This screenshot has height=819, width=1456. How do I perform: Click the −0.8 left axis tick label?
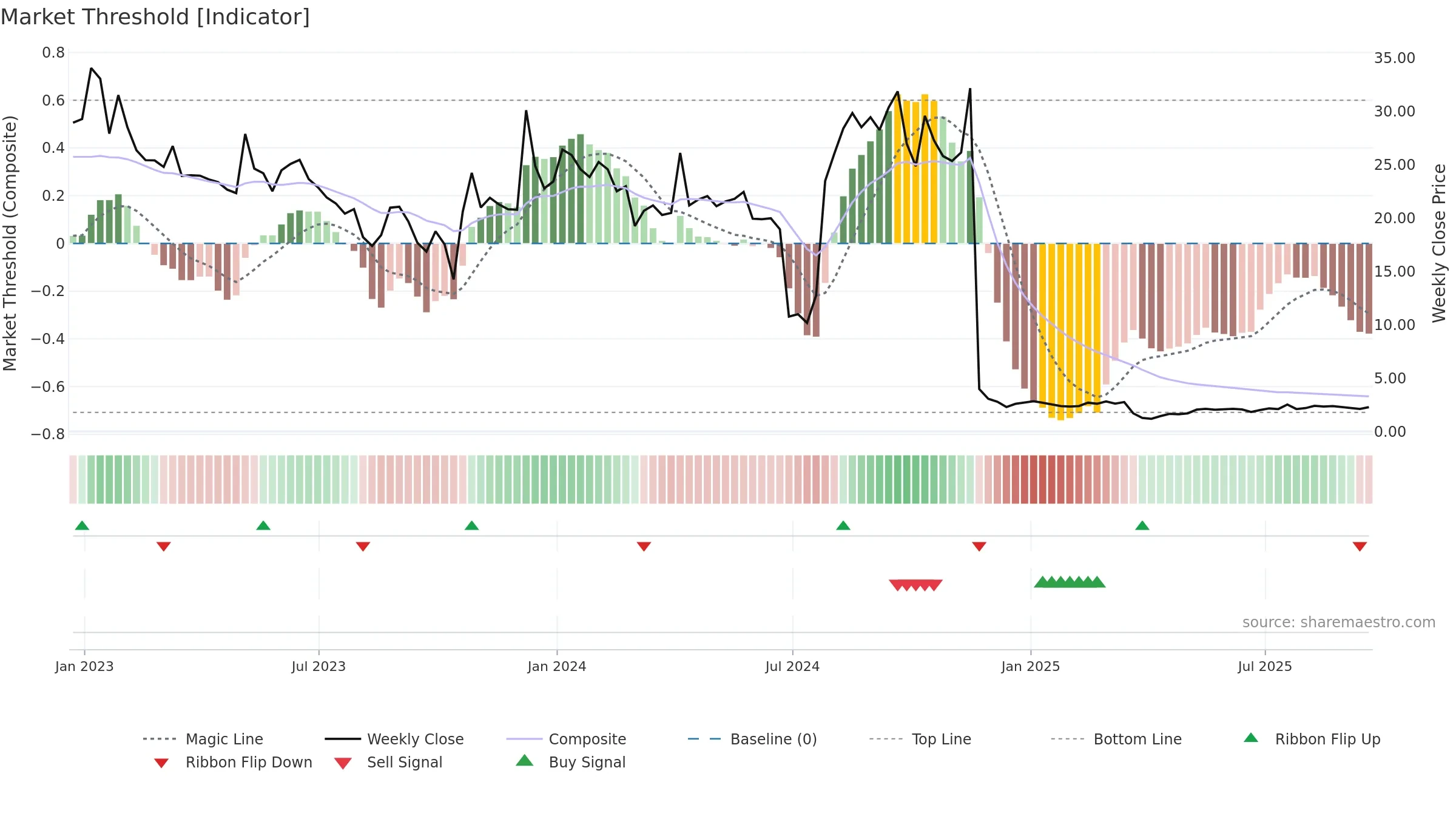[x=48, y=434]
